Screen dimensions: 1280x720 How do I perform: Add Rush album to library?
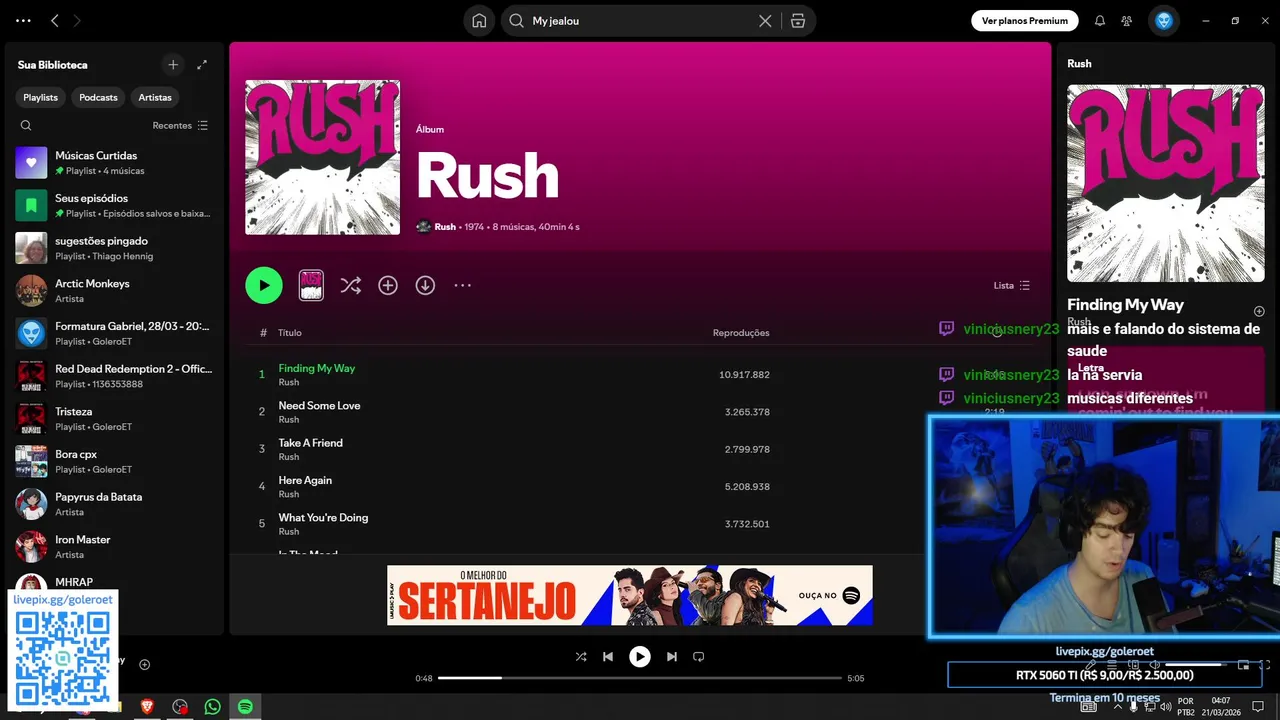388,285
